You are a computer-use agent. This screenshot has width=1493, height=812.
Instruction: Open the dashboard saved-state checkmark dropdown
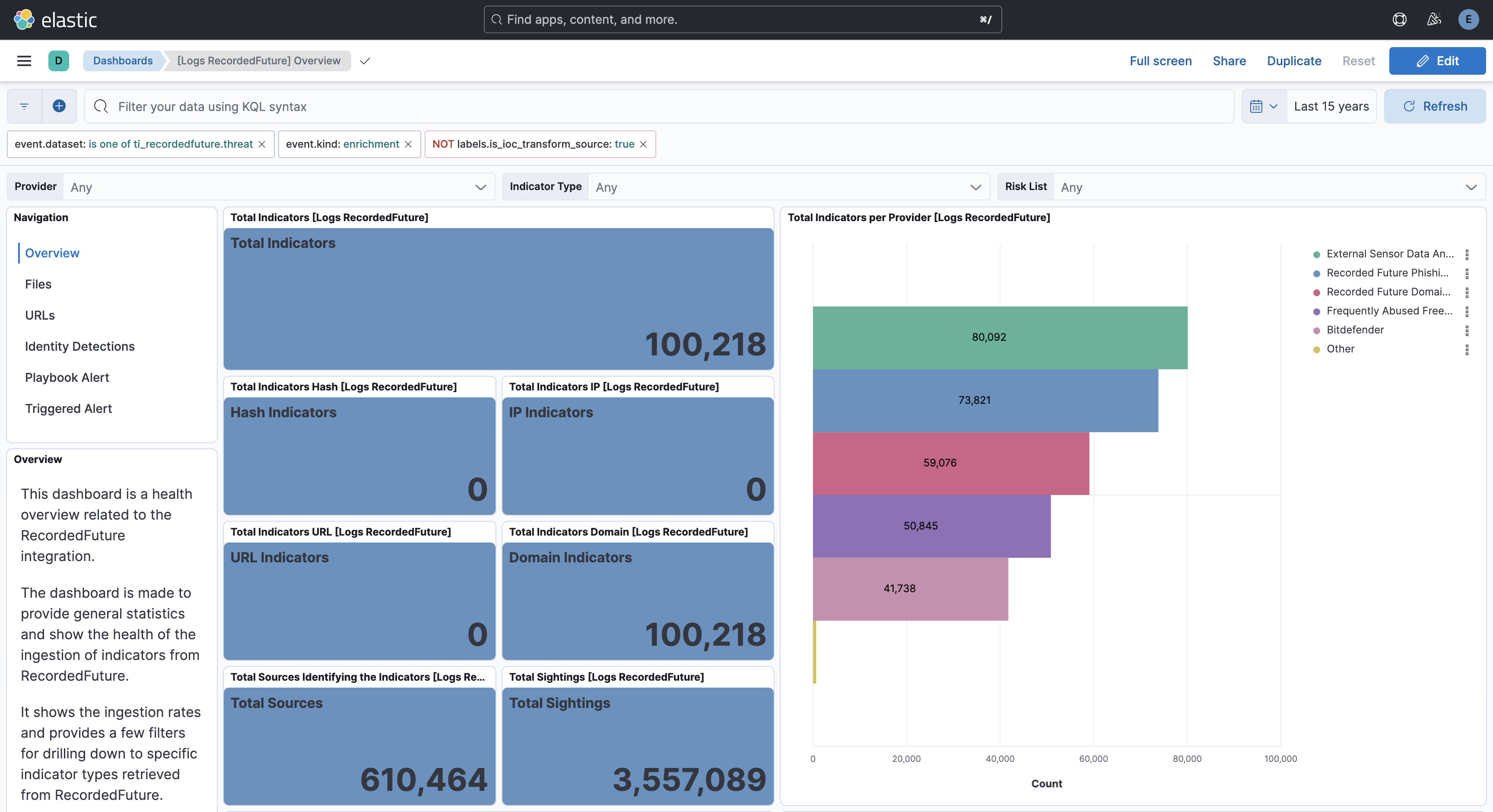[x=365, y=61]
